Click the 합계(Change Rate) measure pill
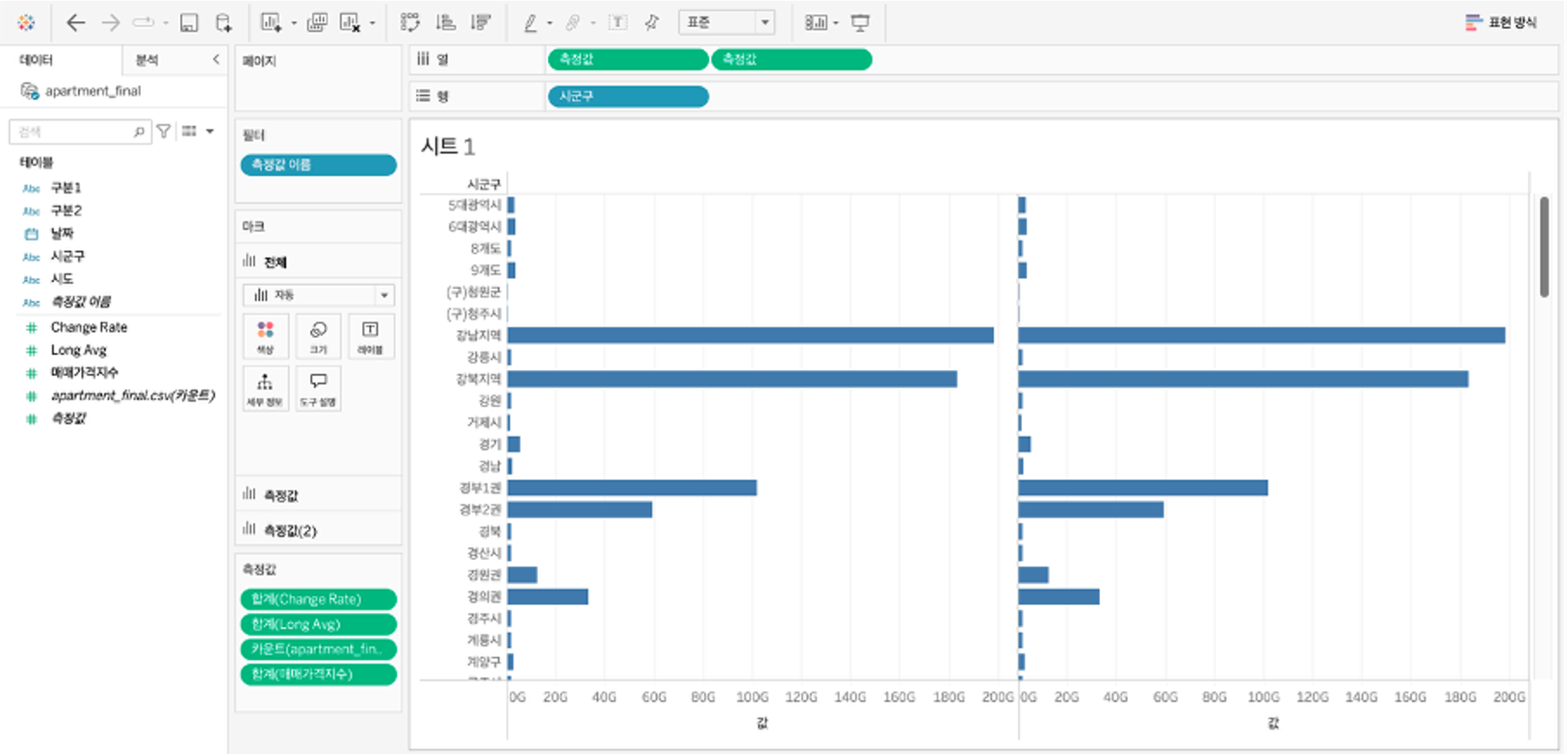1568x754 pixels. click(318, 599)
